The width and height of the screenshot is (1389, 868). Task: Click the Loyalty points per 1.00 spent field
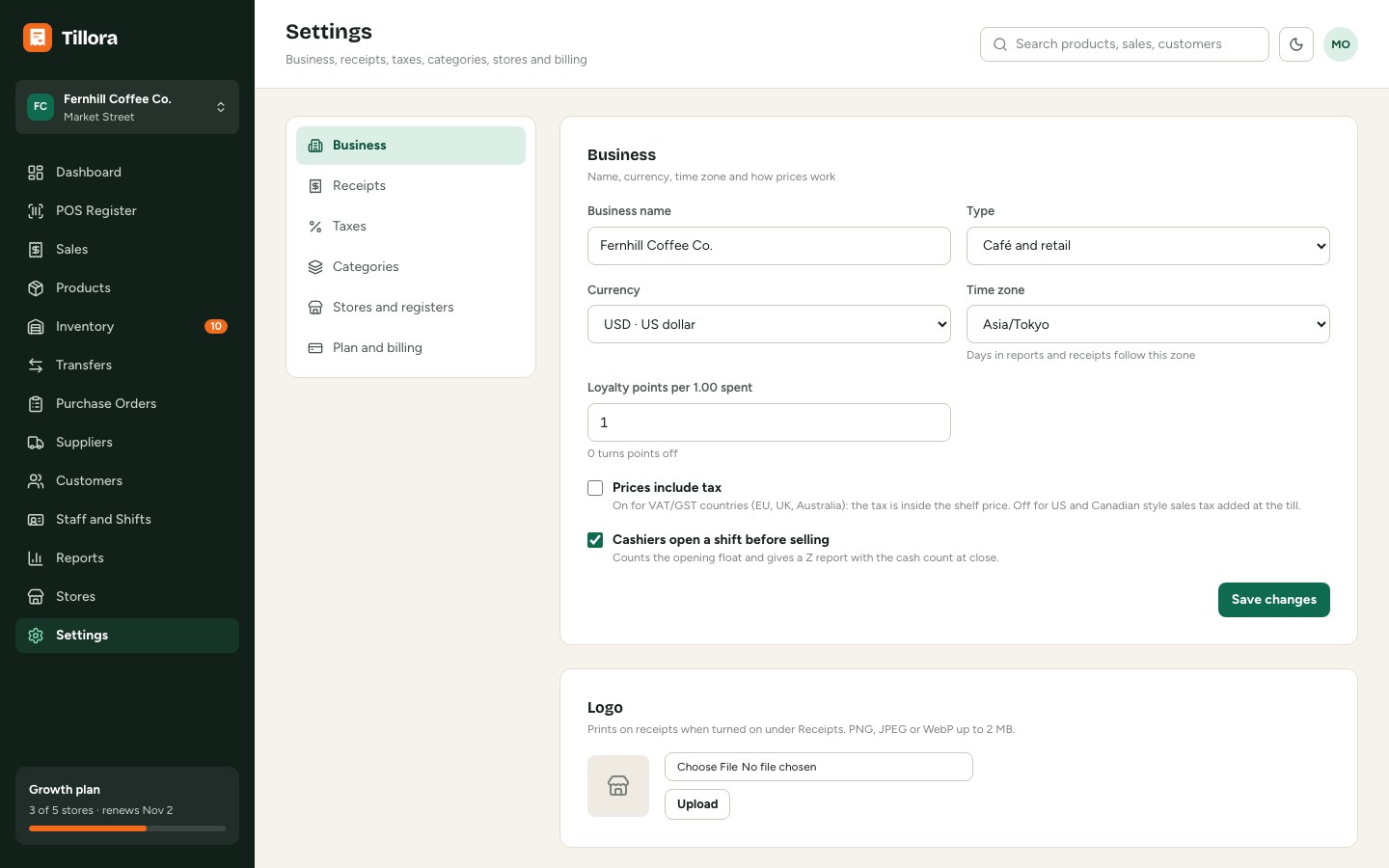coord(769,422)
